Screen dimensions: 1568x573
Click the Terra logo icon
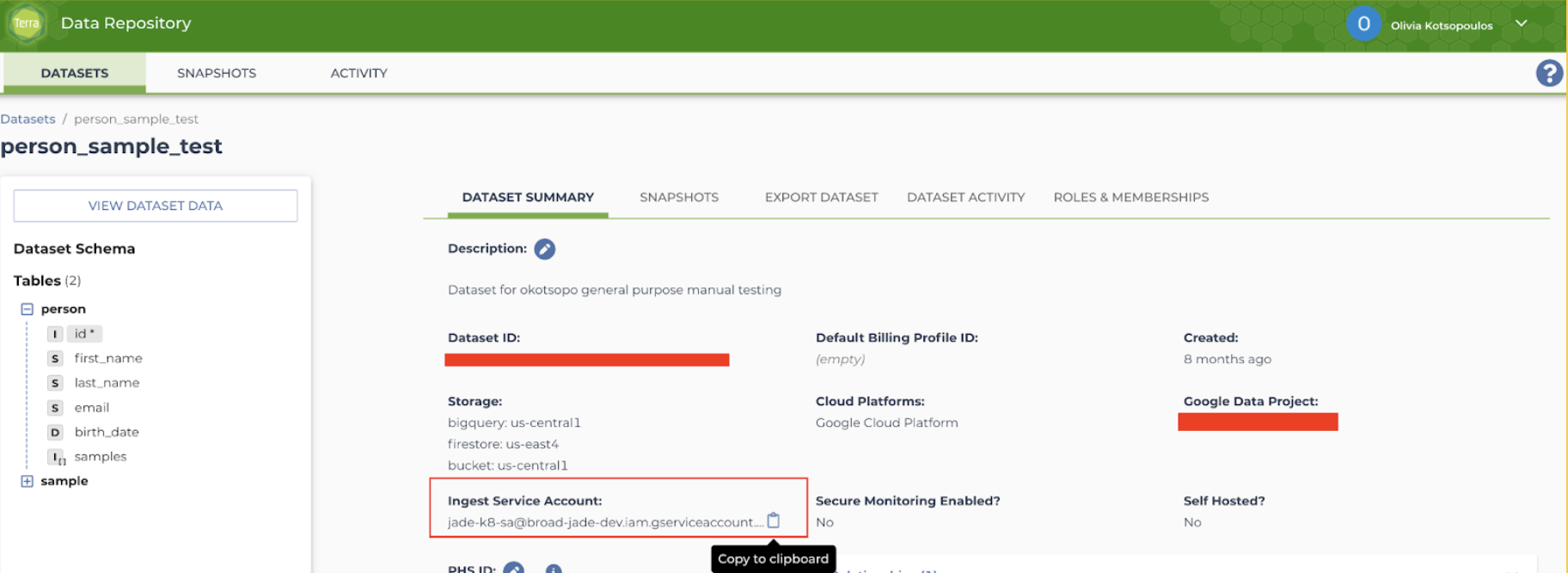(x=27, y=23)
